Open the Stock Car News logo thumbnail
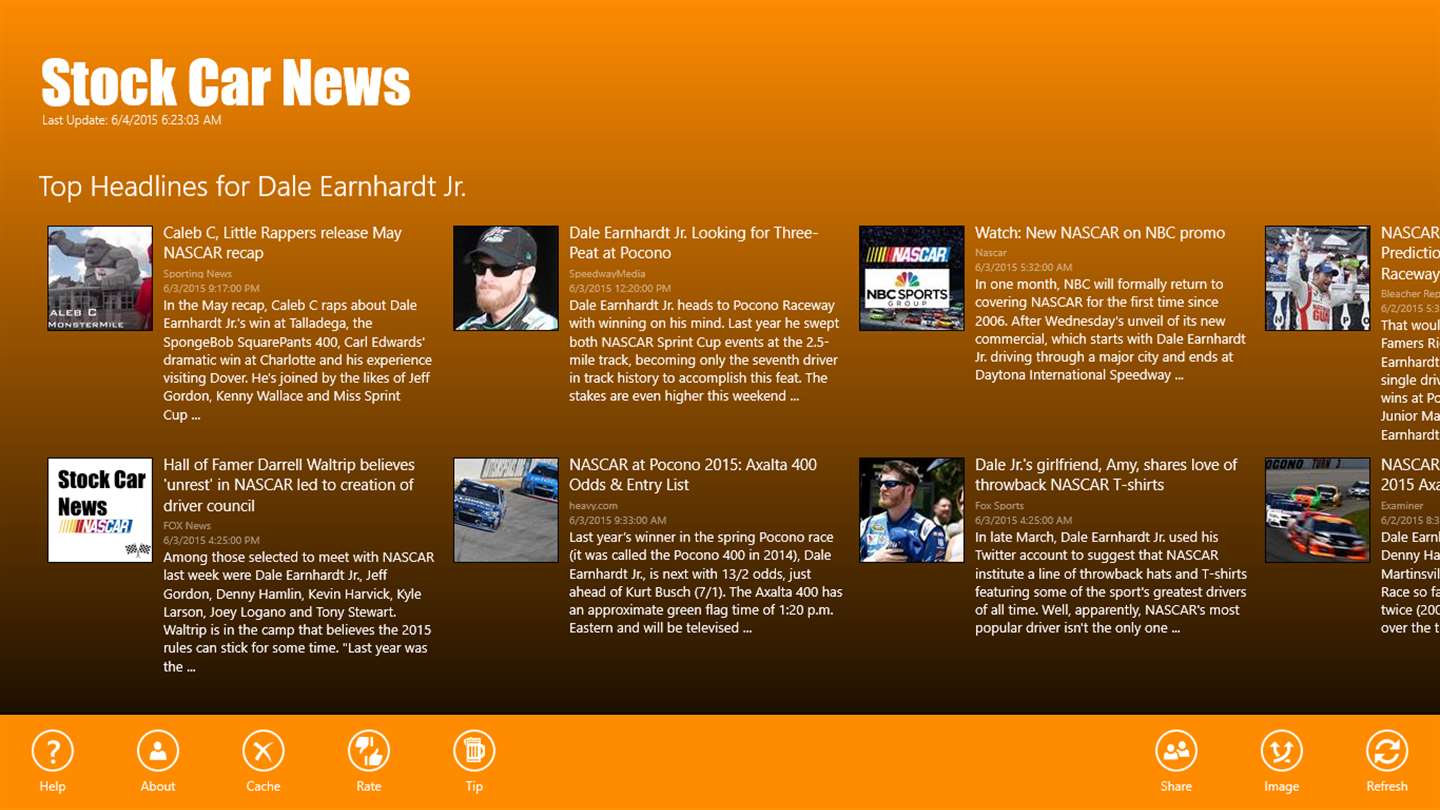This screenshot has width=1440, height=810. point(100,510)
